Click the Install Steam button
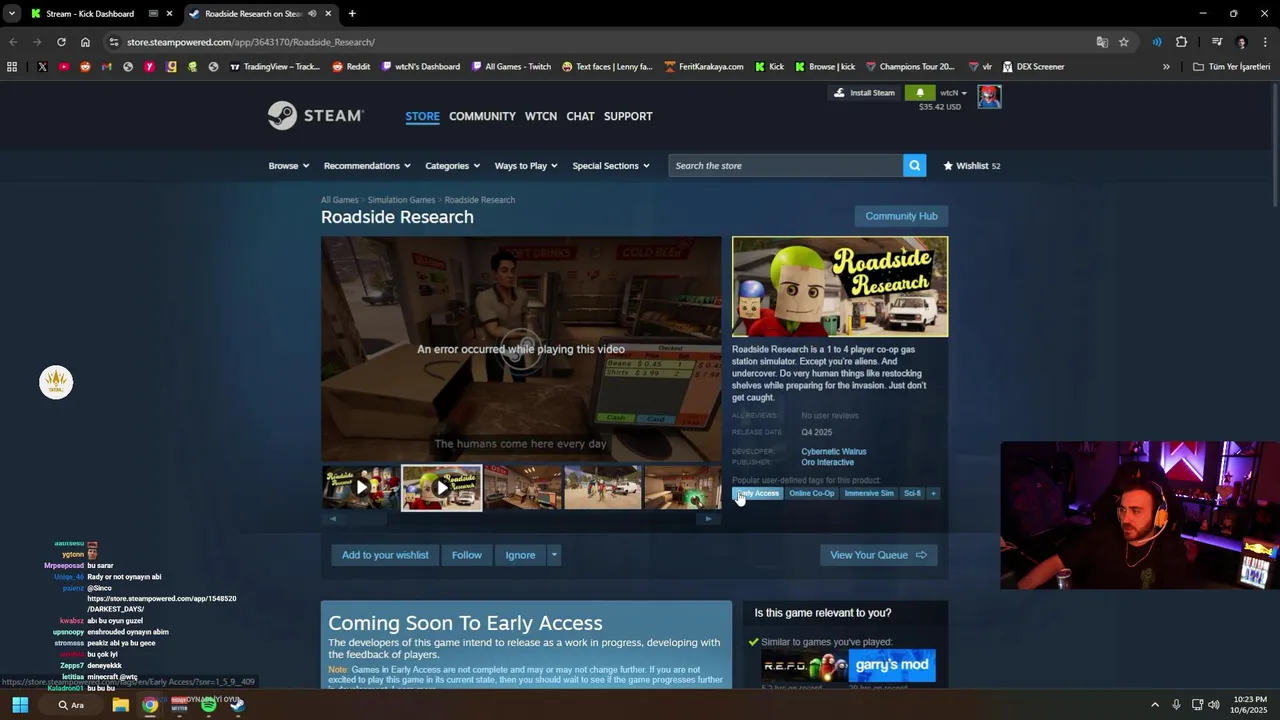The height and width of the screenshot is (720, 1280). coord(865,93)
